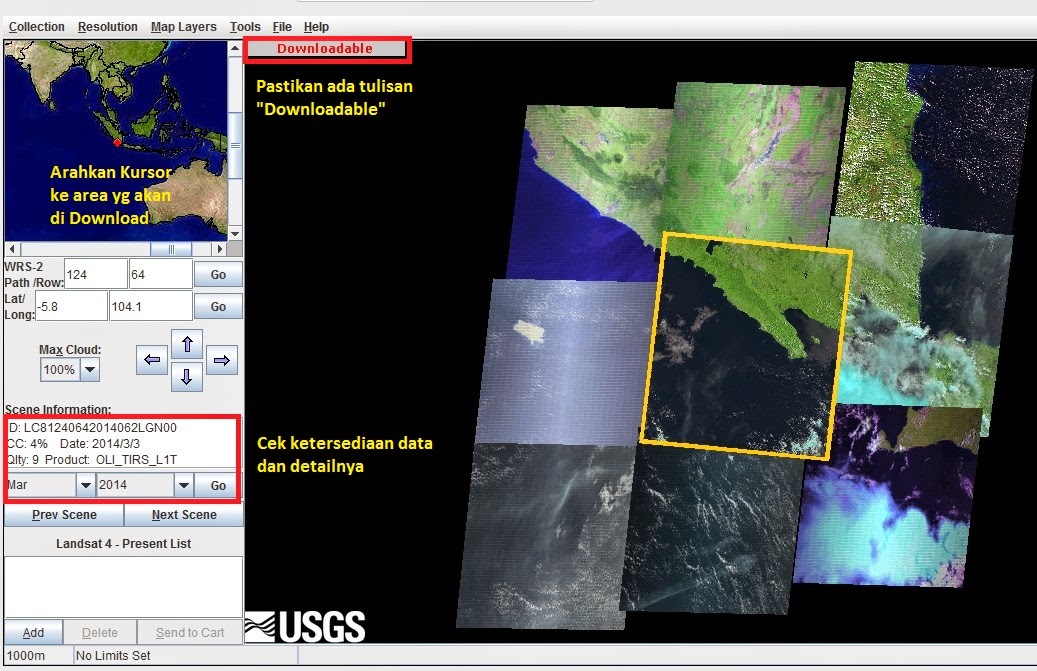Open the Map Layers menu

[183, 26]
